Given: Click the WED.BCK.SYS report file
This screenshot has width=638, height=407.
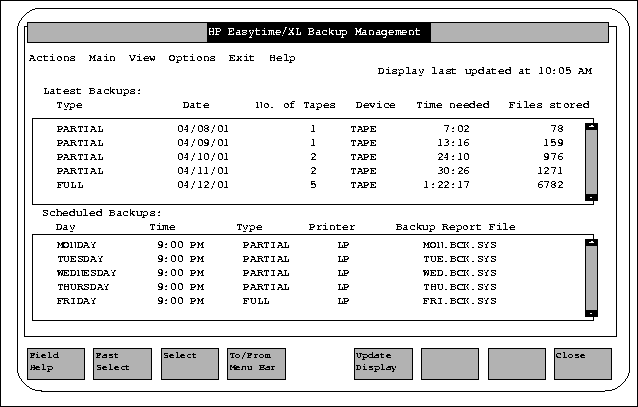Looking at the screenshot, I should click(459, 273).
